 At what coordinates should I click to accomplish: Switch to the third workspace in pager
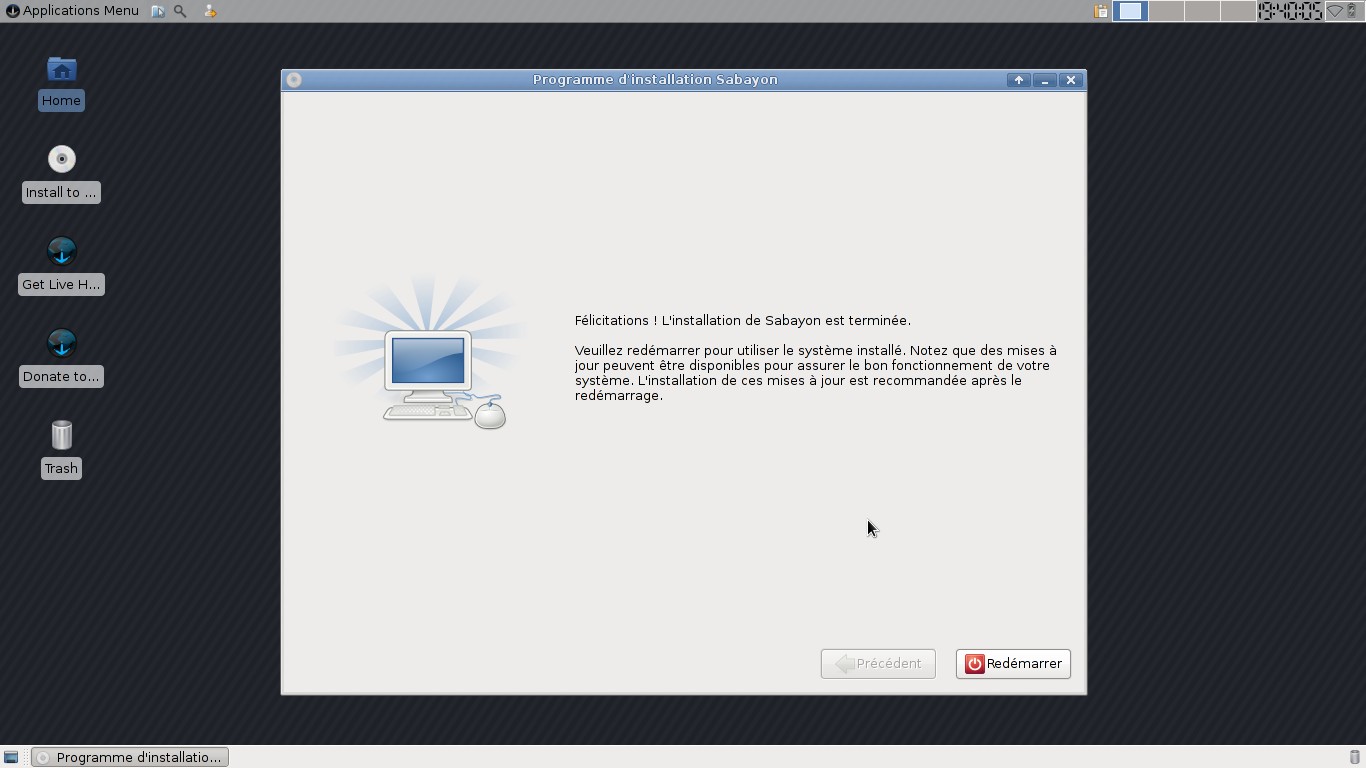click(1202, 11)
